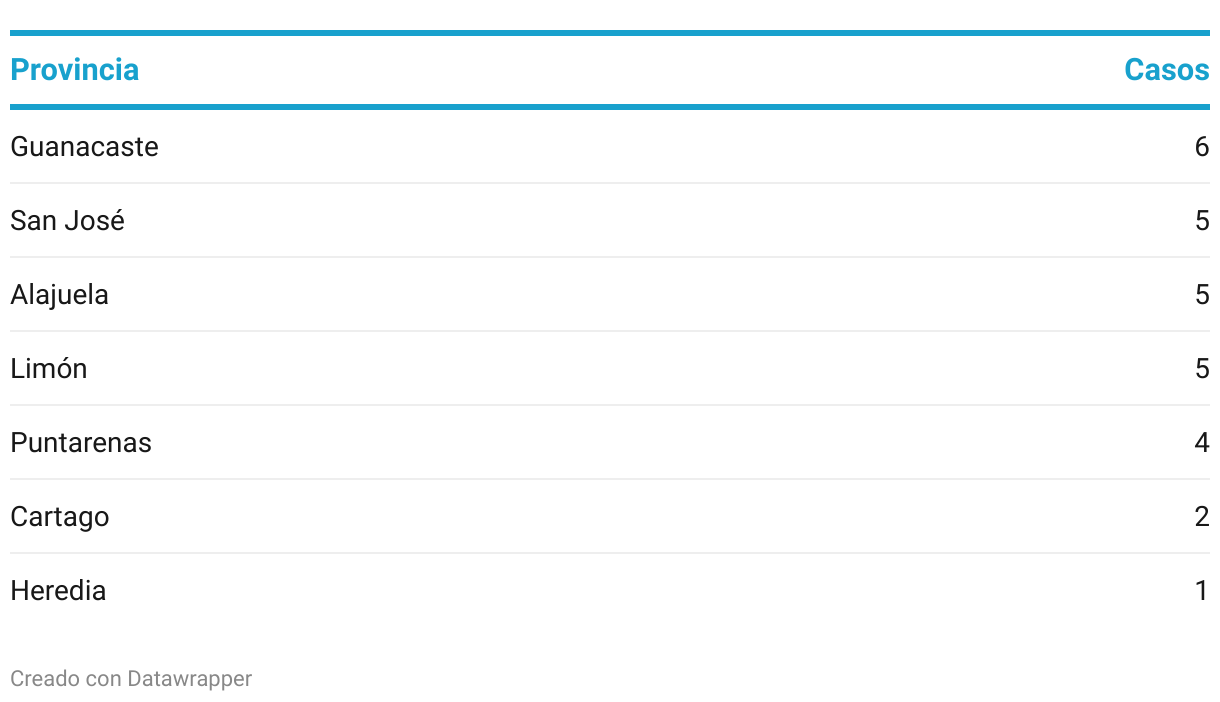Click the blue line beneath the header
Viewport: 1220px width, 702px height.
tap(610, 106)
